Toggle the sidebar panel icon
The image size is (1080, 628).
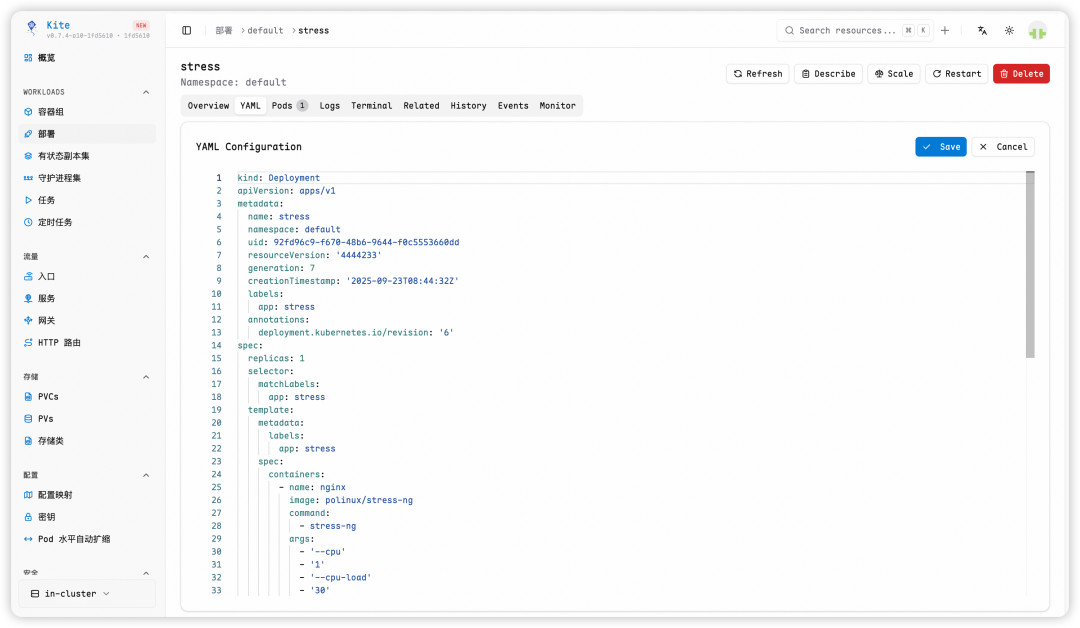click(187, 31)
